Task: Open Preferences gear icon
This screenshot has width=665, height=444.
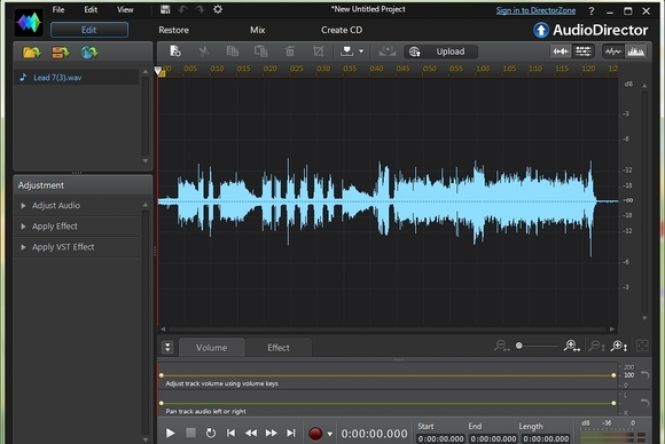Action: pos(218,9)
